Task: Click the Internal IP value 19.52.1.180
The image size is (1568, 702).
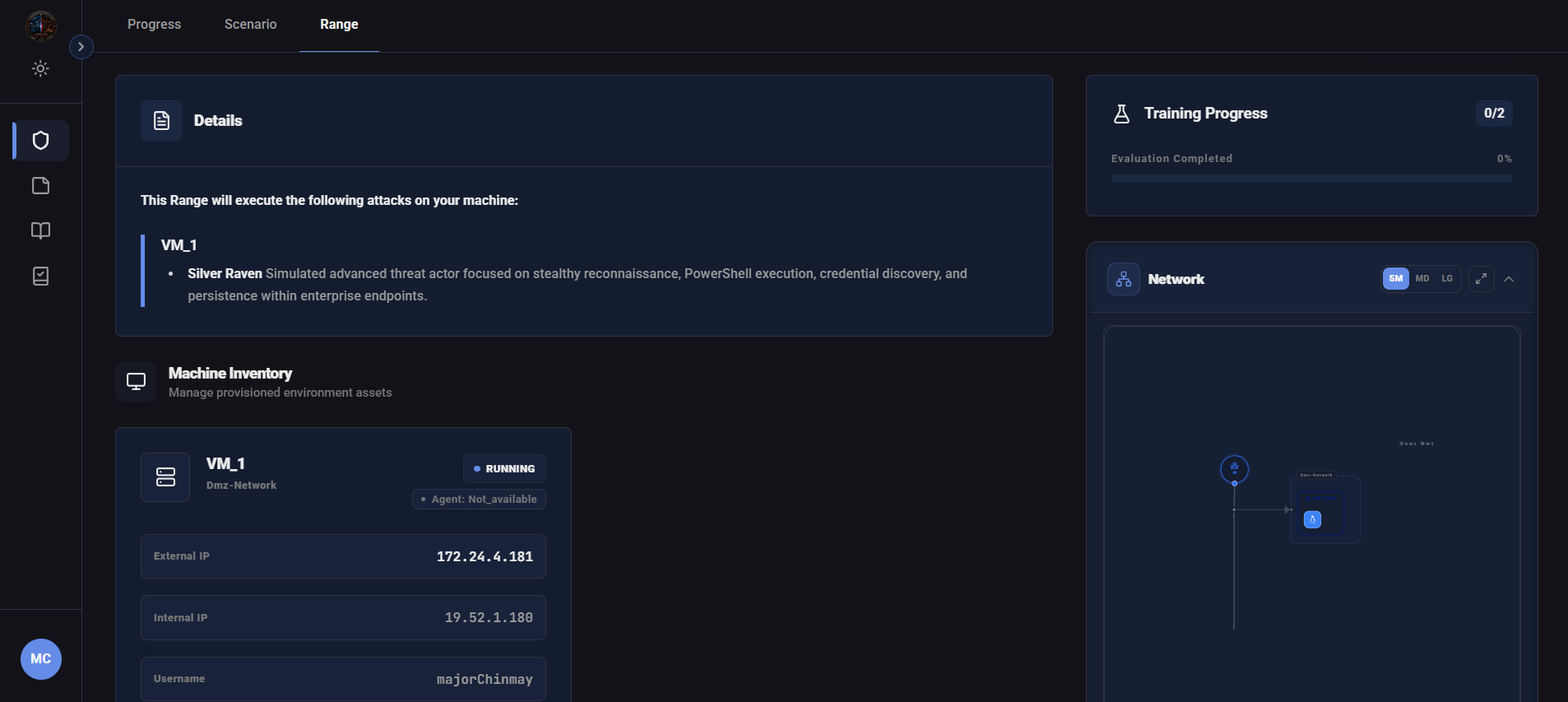Action: [489, 618]
